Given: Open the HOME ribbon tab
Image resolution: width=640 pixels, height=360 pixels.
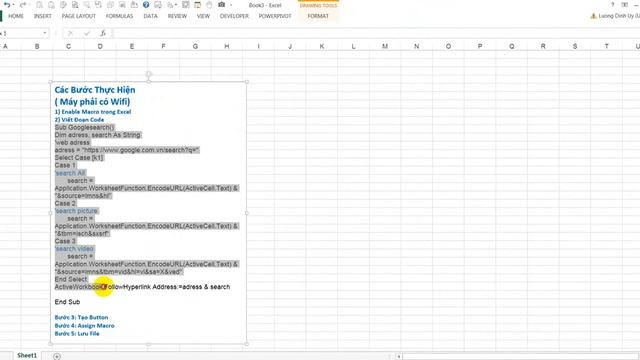Looking at the screenshot, I should pyautogui.click(x=16, y=16).
